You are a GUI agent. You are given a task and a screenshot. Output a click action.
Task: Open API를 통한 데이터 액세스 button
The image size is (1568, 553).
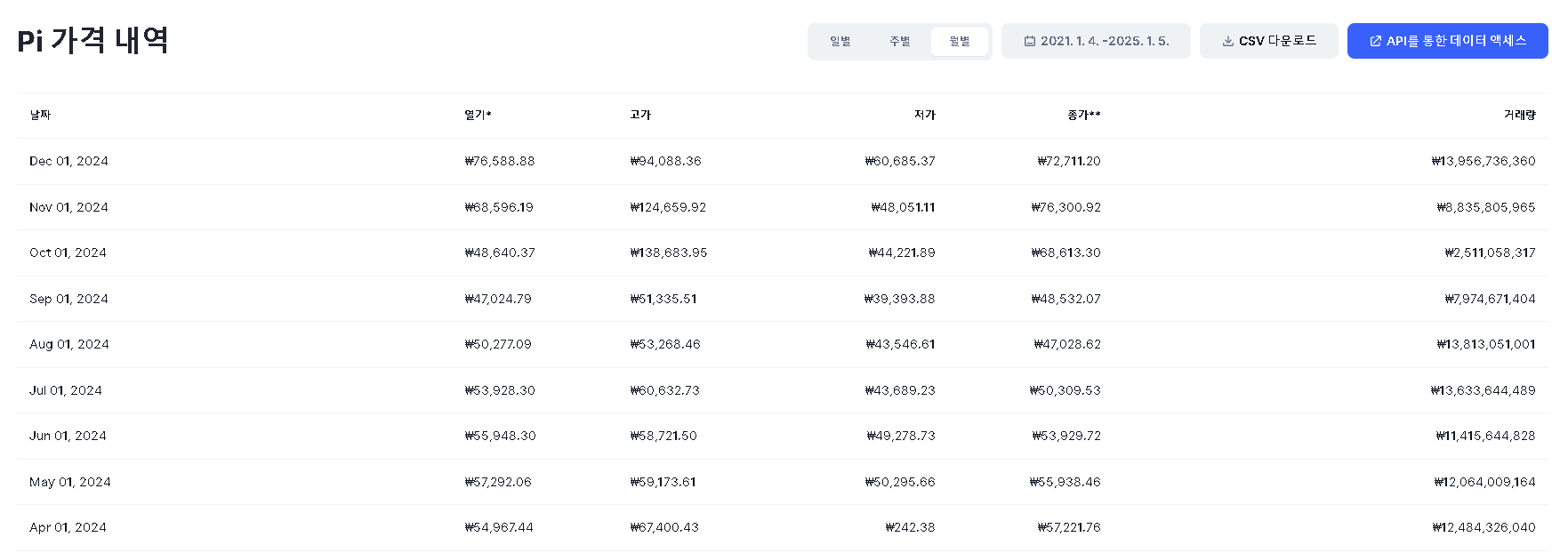pos(1447,41)
